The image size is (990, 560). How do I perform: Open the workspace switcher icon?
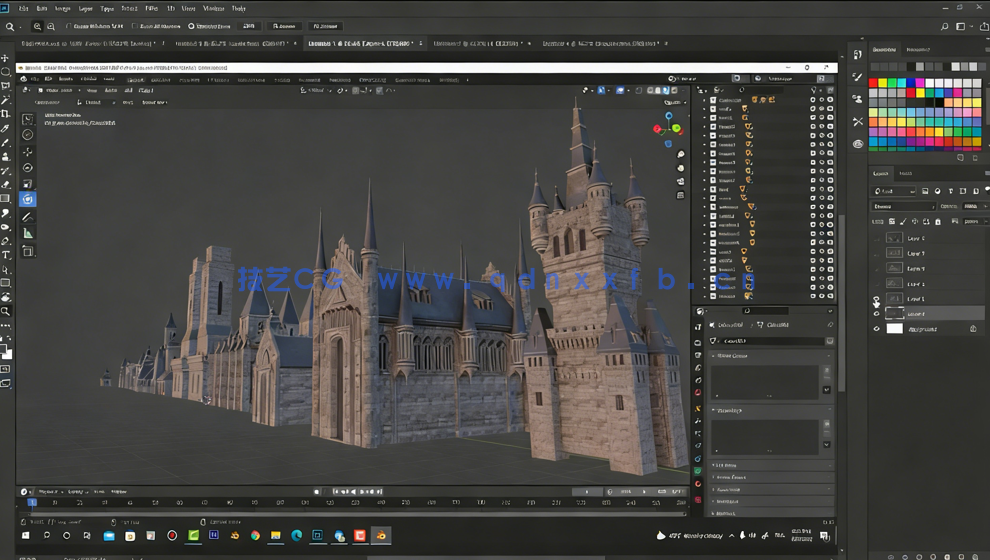point(960,27)
